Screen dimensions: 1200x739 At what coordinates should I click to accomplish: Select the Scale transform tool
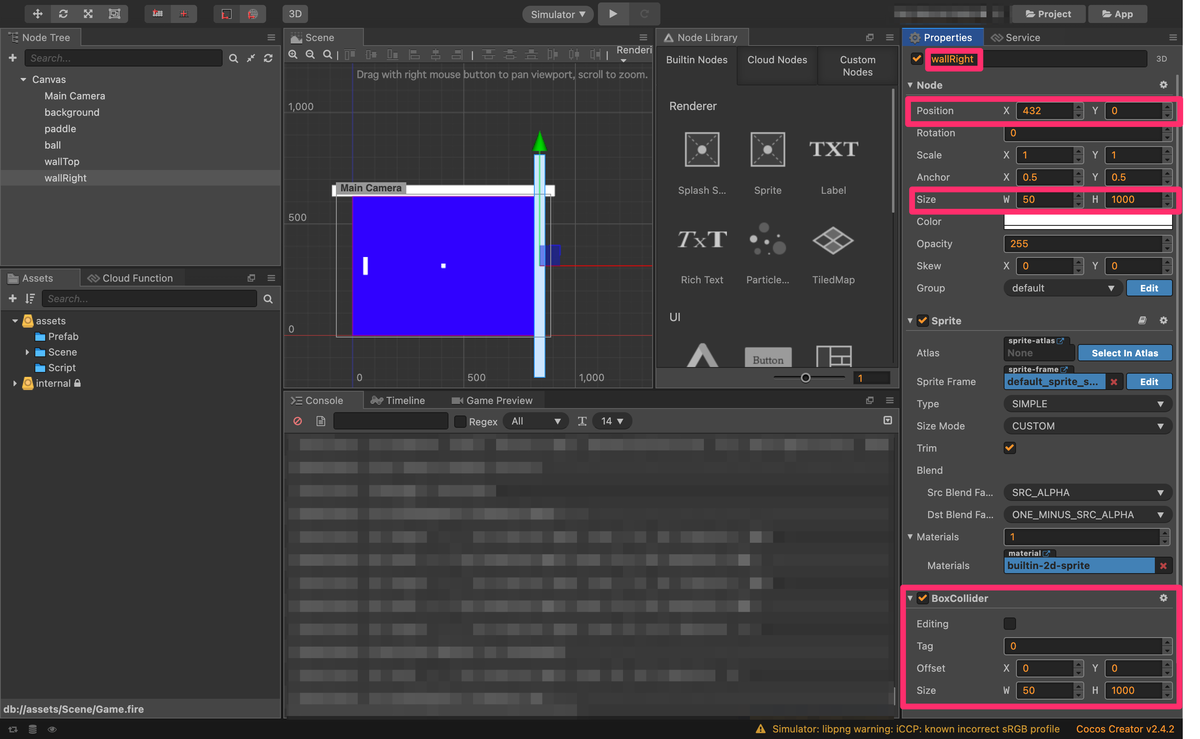(88, 14)
